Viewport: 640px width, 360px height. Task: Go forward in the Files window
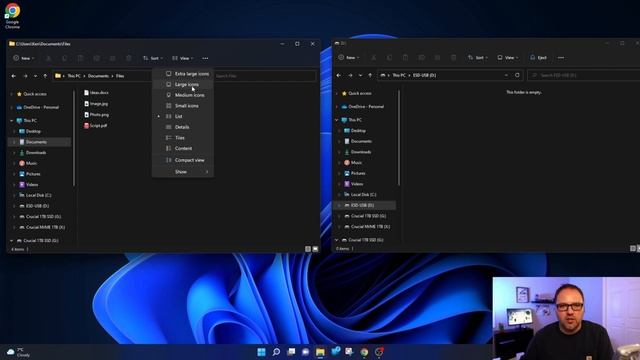(x=25, y=76)
